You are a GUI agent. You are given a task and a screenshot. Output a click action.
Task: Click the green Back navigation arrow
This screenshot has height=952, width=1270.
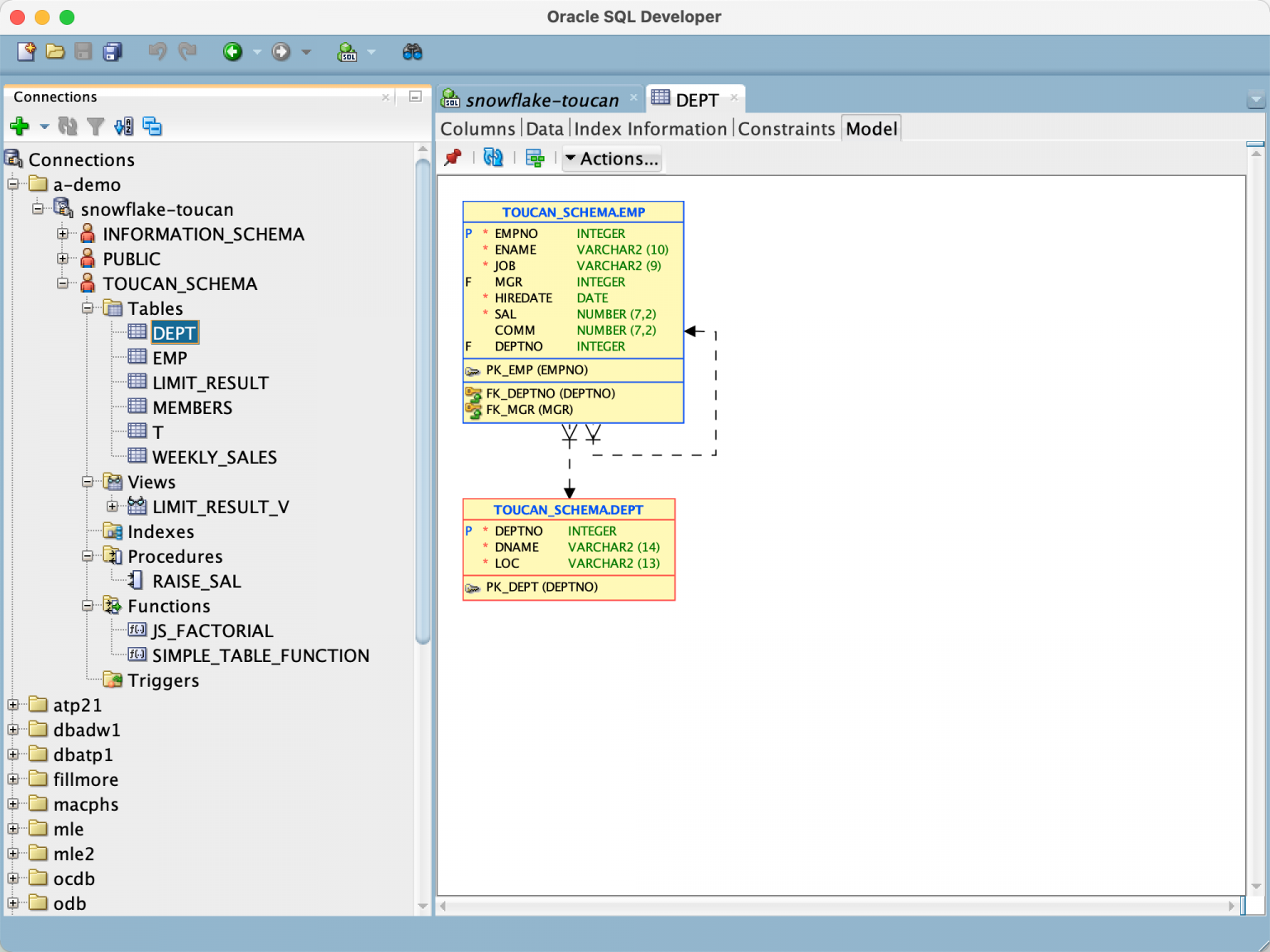[234, 51]
